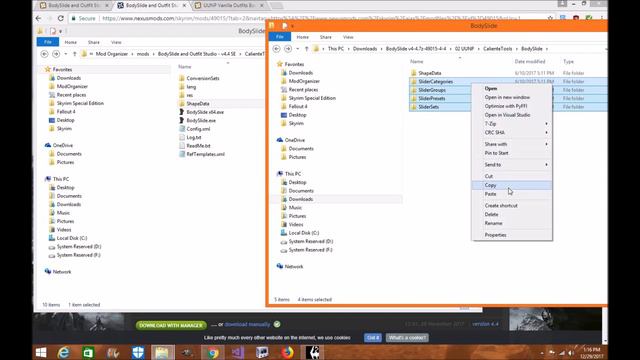Open the View tab in front Explorer window
The width and height of the screenshot is (640, 360).
point(348,37)
